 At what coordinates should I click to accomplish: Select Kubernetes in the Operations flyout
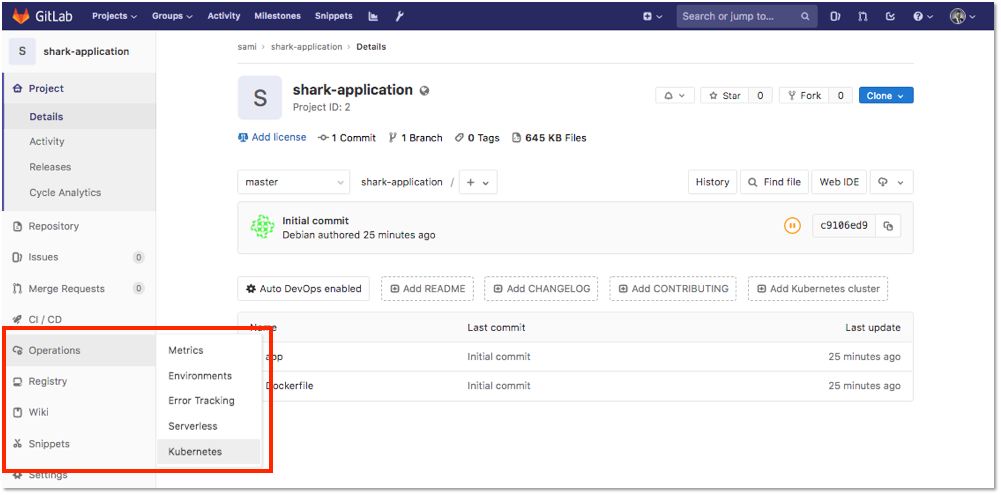coord(209,452)
